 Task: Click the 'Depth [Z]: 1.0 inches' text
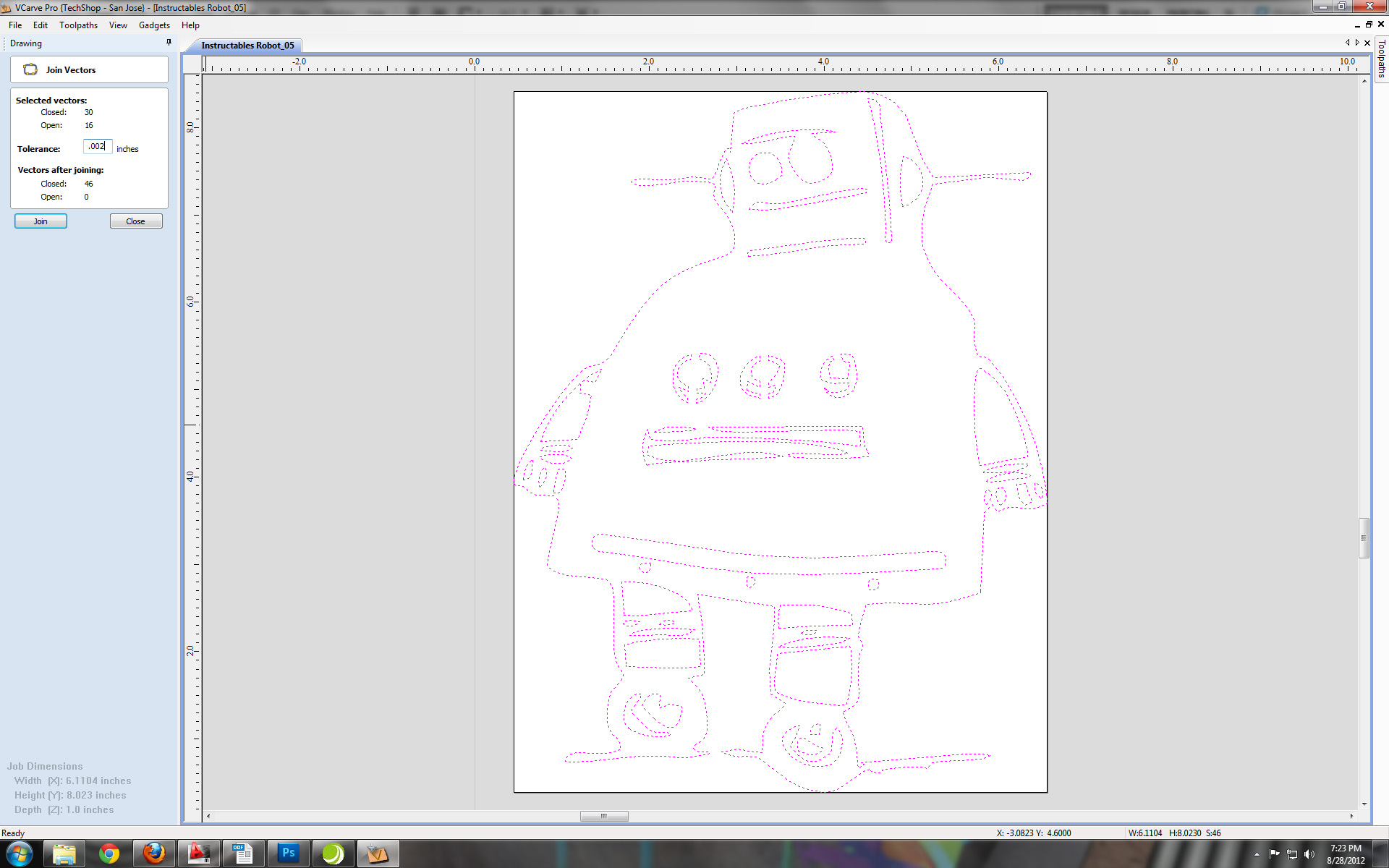[x=64, y=809]
